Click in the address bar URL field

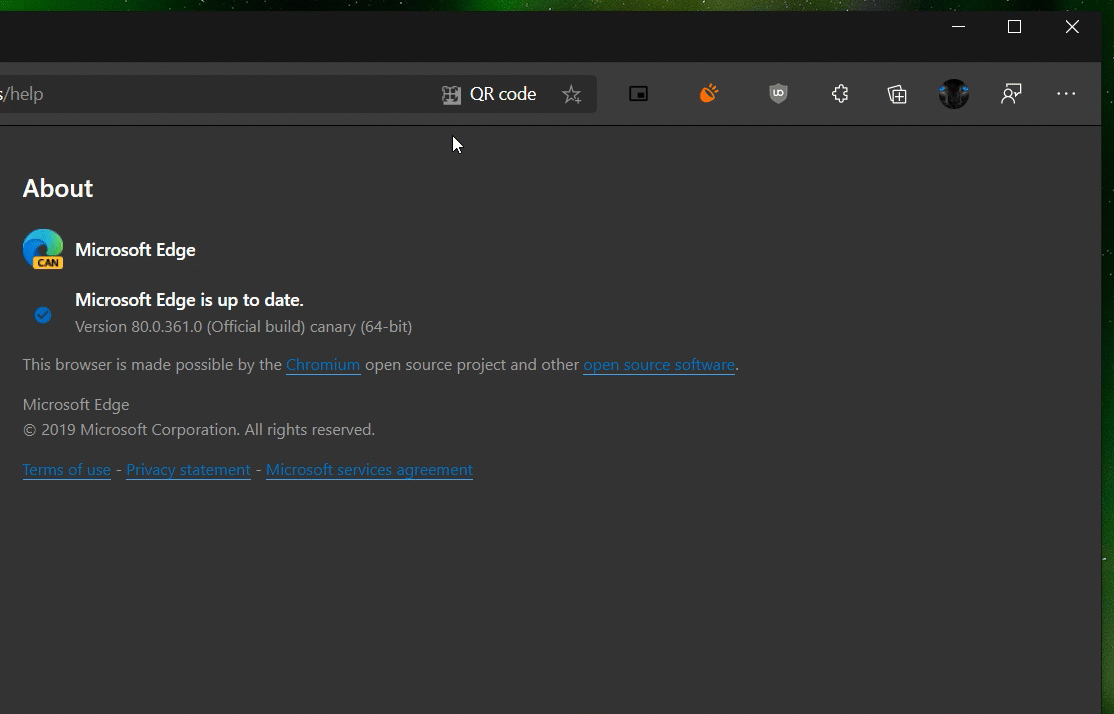click(x=200, y=94)
